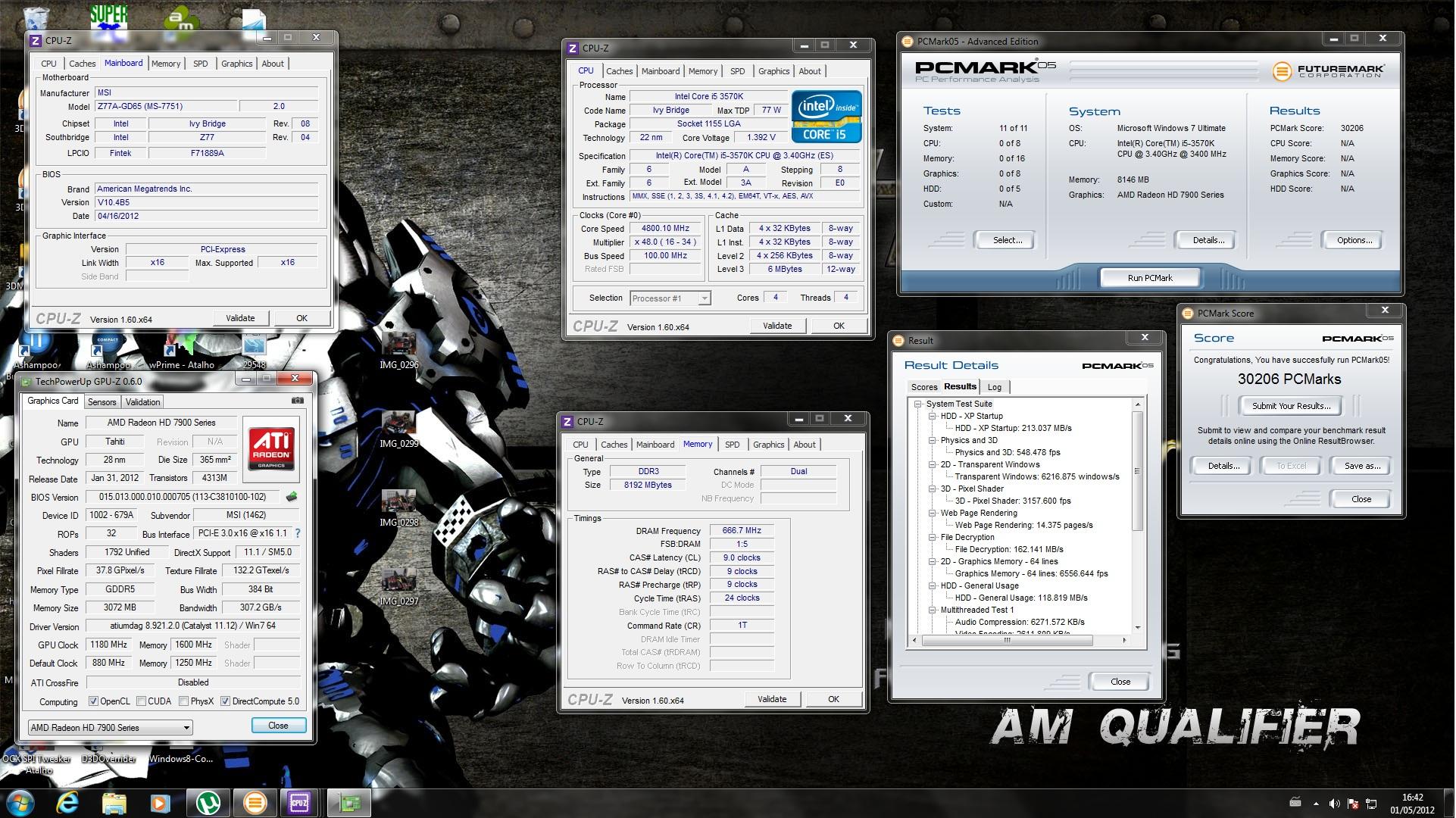Open the IMG_0298 desktop icon

[x=398, y=509]
